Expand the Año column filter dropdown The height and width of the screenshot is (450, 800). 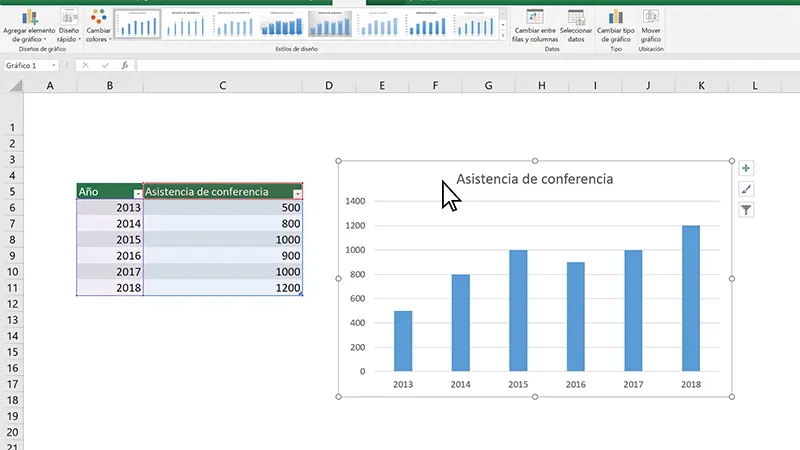[135, 192]
